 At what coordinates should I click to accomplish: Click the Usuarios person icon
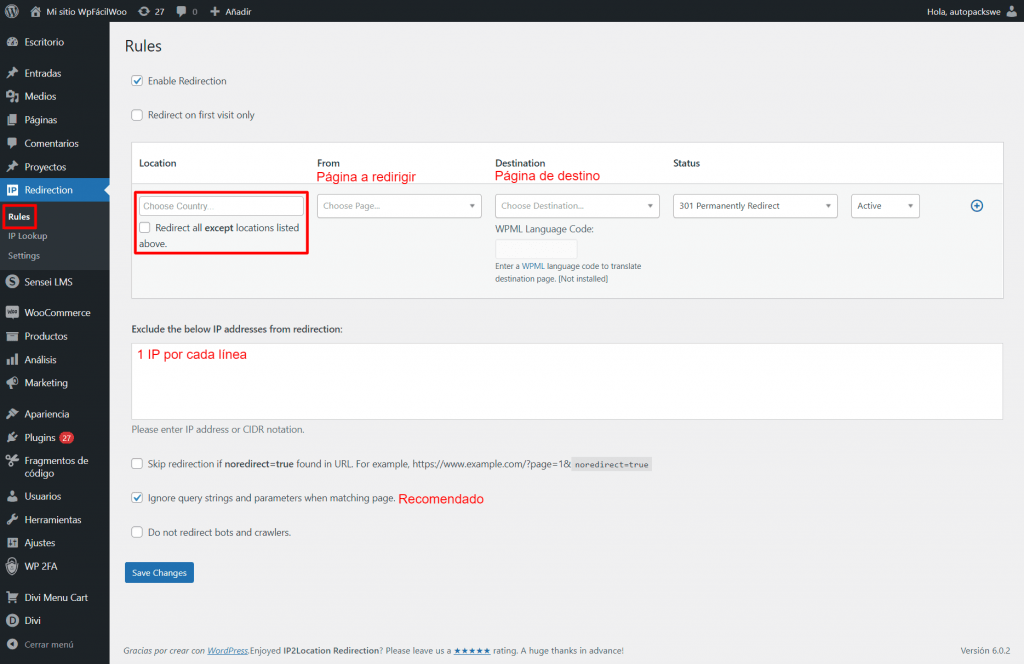(12, 496)
